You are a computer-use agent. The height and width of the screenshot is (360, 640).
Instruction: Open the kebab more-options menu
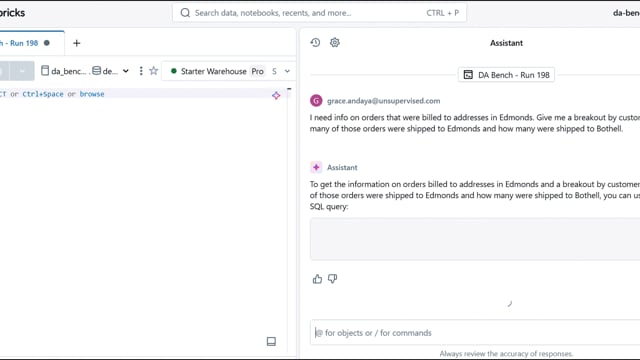(x=141, y=71)
